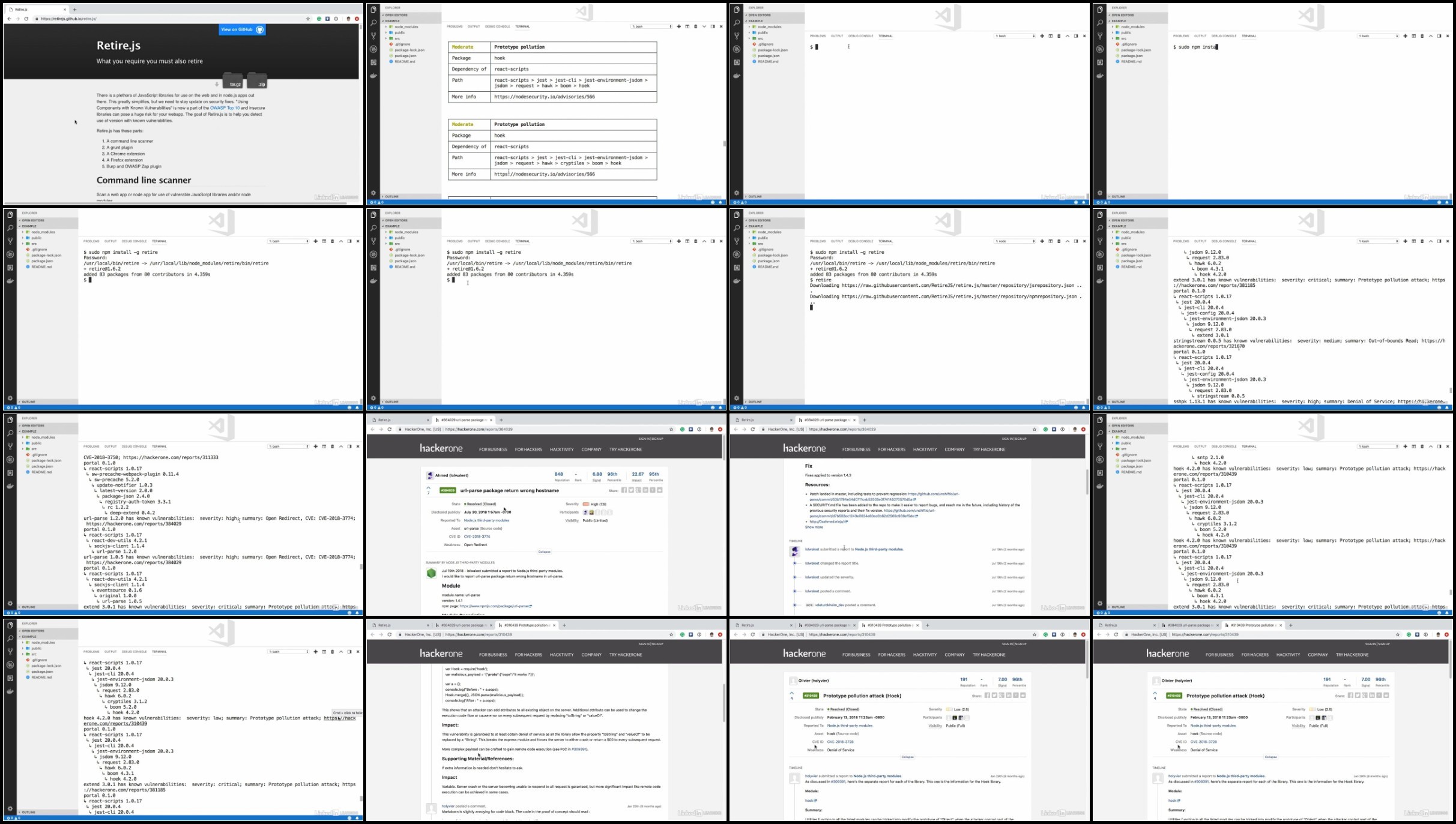This screenshot has height=824, width=1456.
Task: Download the .zip folder icon on Retire.js homepage
Action: [257, 80]
